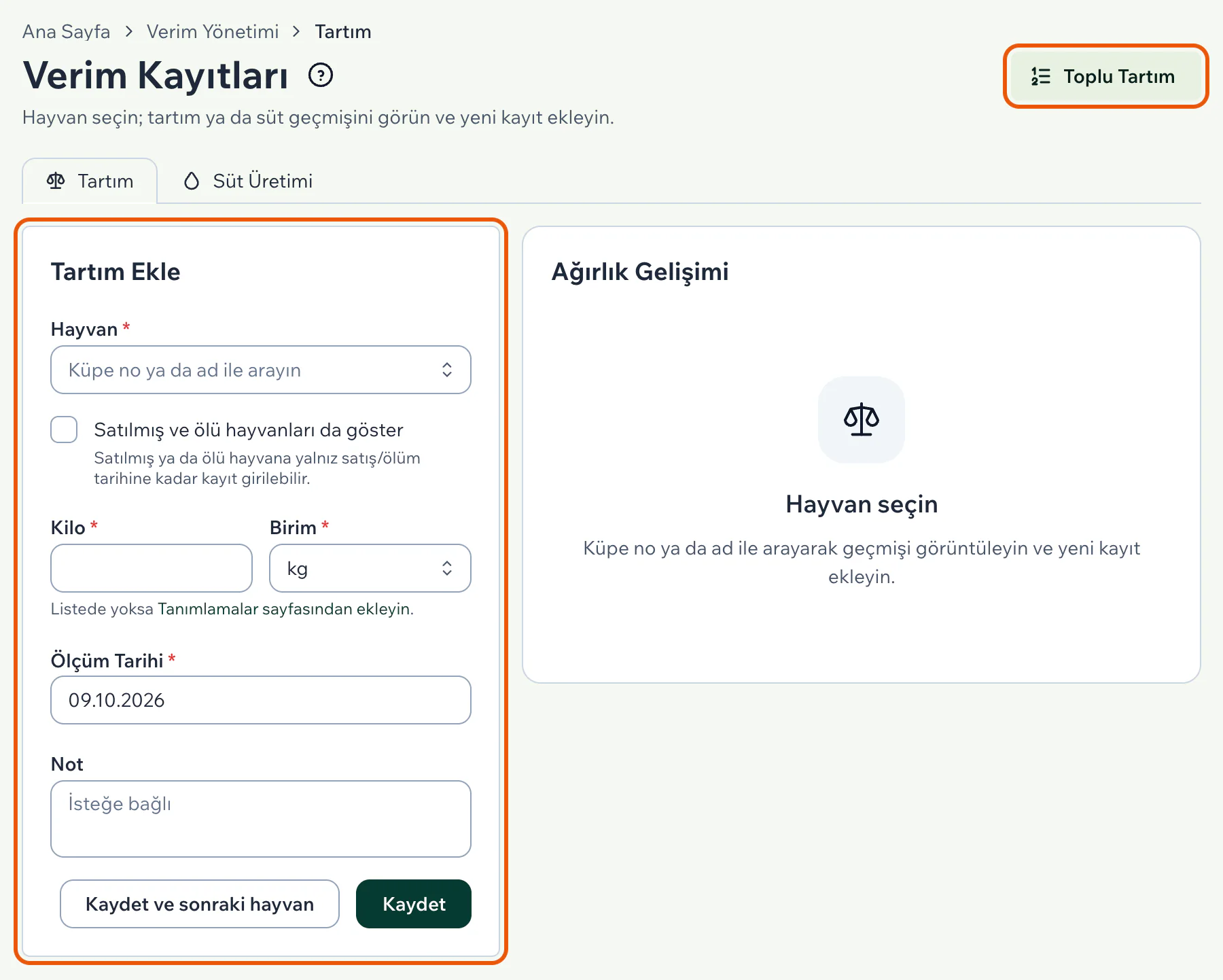
Task: Click the scale icon above Hayvan seçin
Action: [x=861, y=419]
